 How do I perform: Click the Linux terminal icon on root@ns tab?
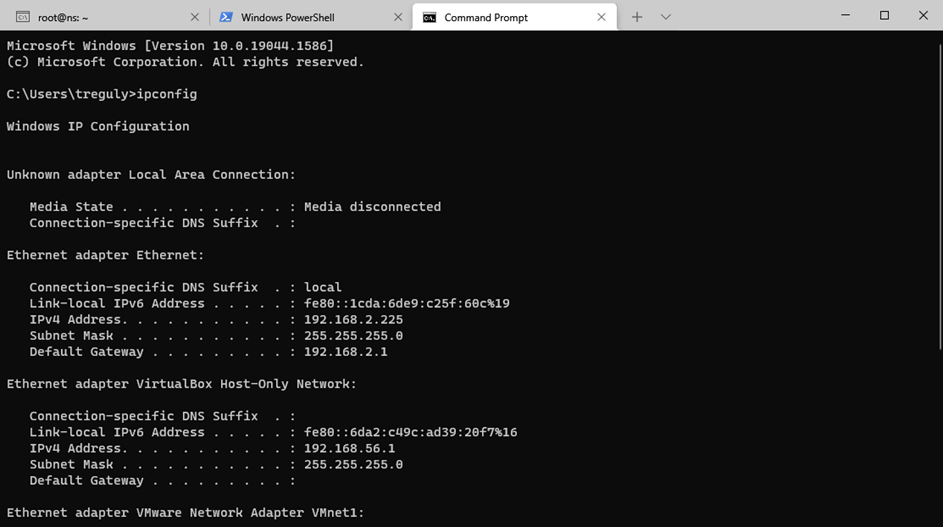pyautogui.click(x=22, y=17)
